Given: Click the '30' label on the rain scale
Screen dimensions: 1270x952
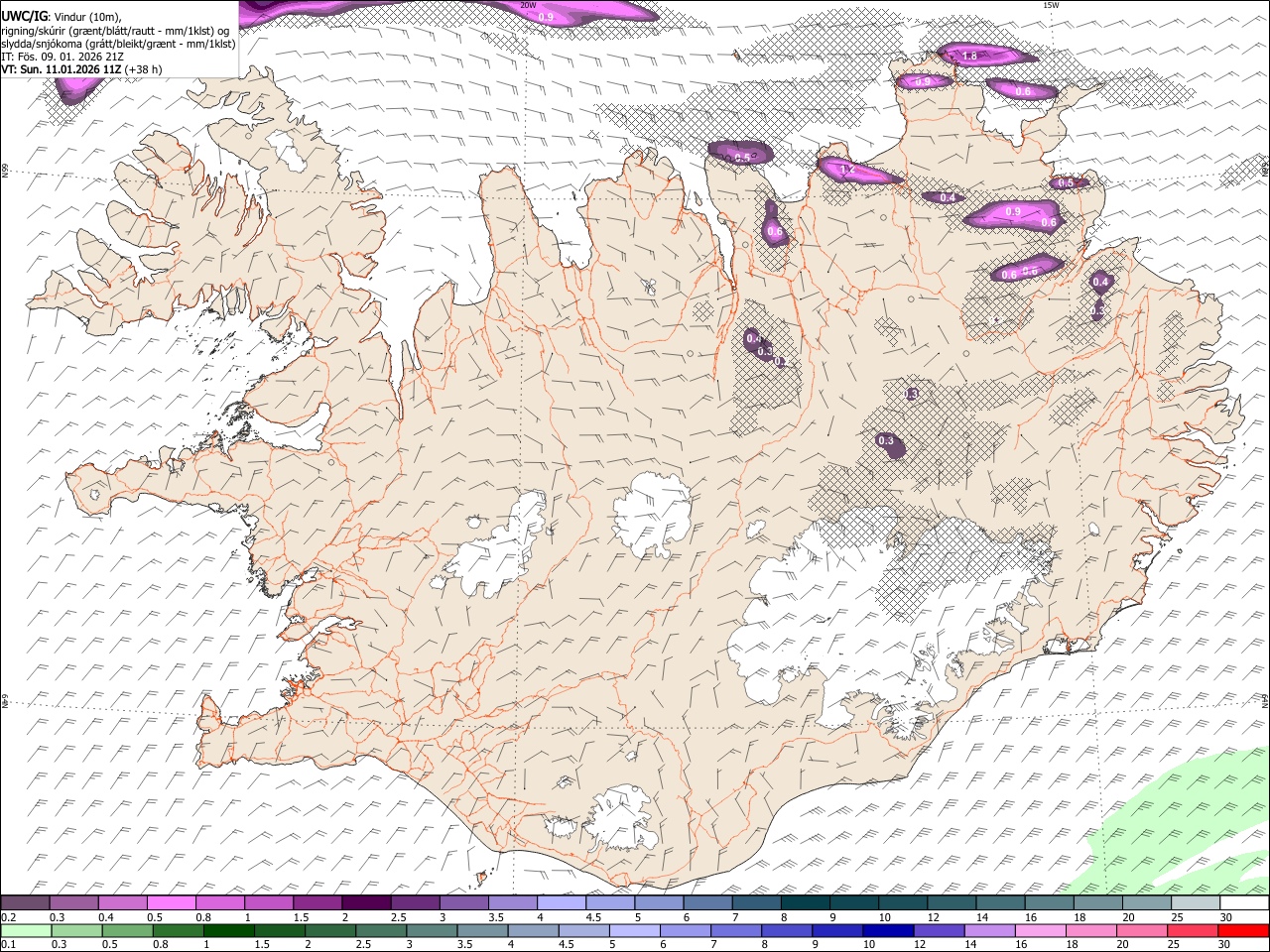Looking at the screenshot, I should click(x=1226, y=944).
